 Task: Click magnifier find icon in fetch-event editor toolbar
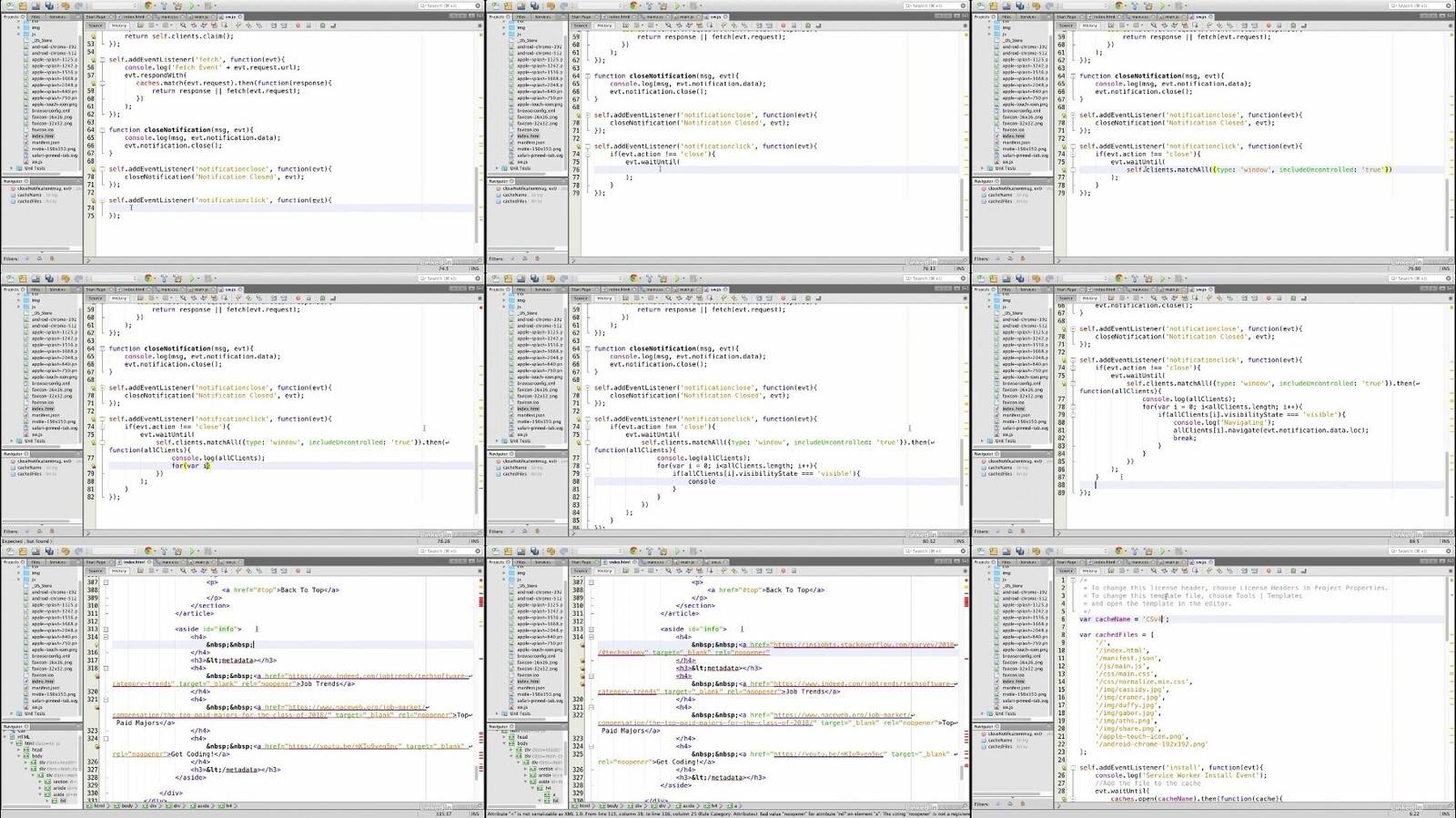tap(183, 25)
